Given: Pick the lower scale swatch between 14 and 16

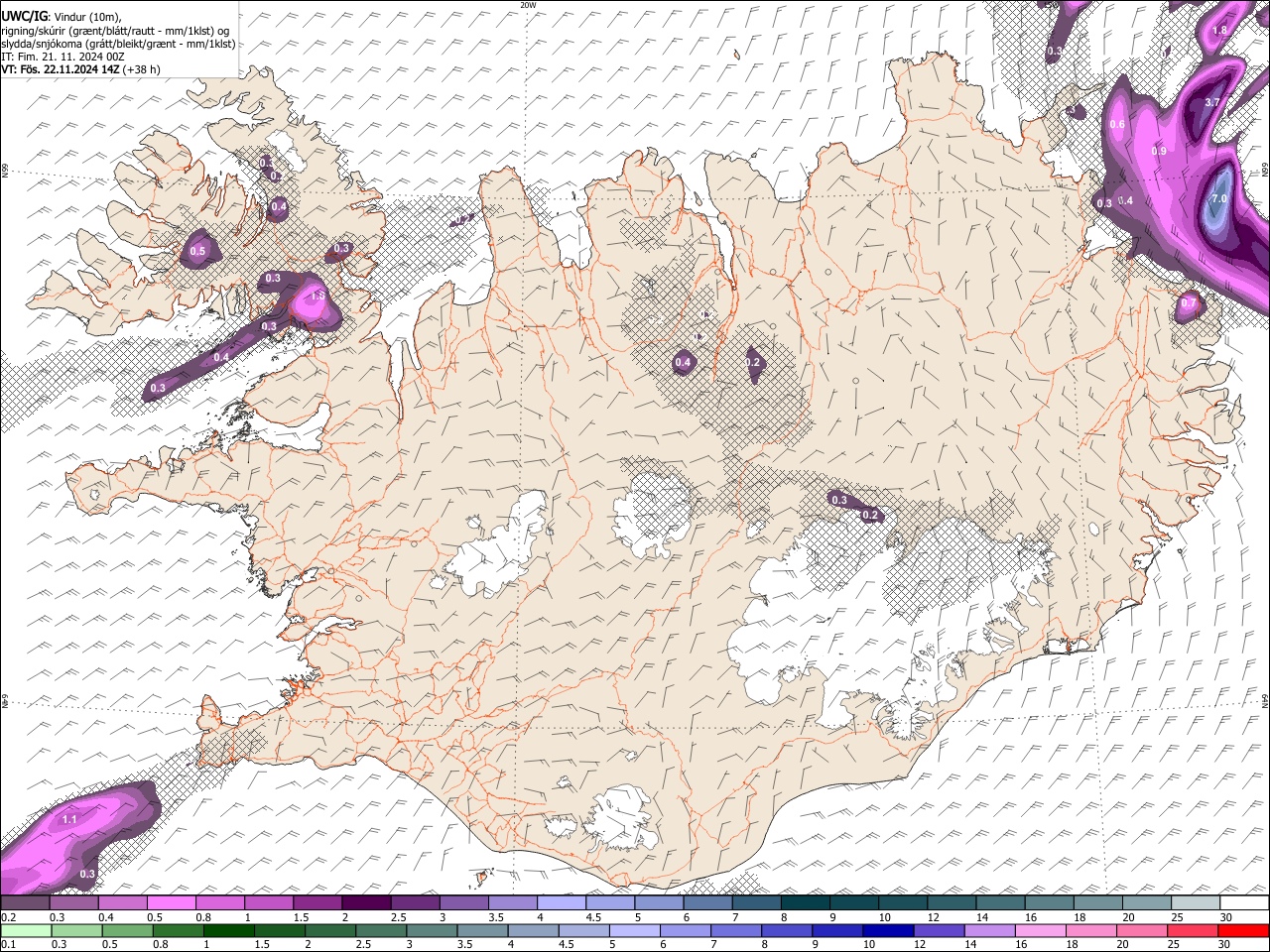Looking at the screenshot, I should [x=989, y=930].
